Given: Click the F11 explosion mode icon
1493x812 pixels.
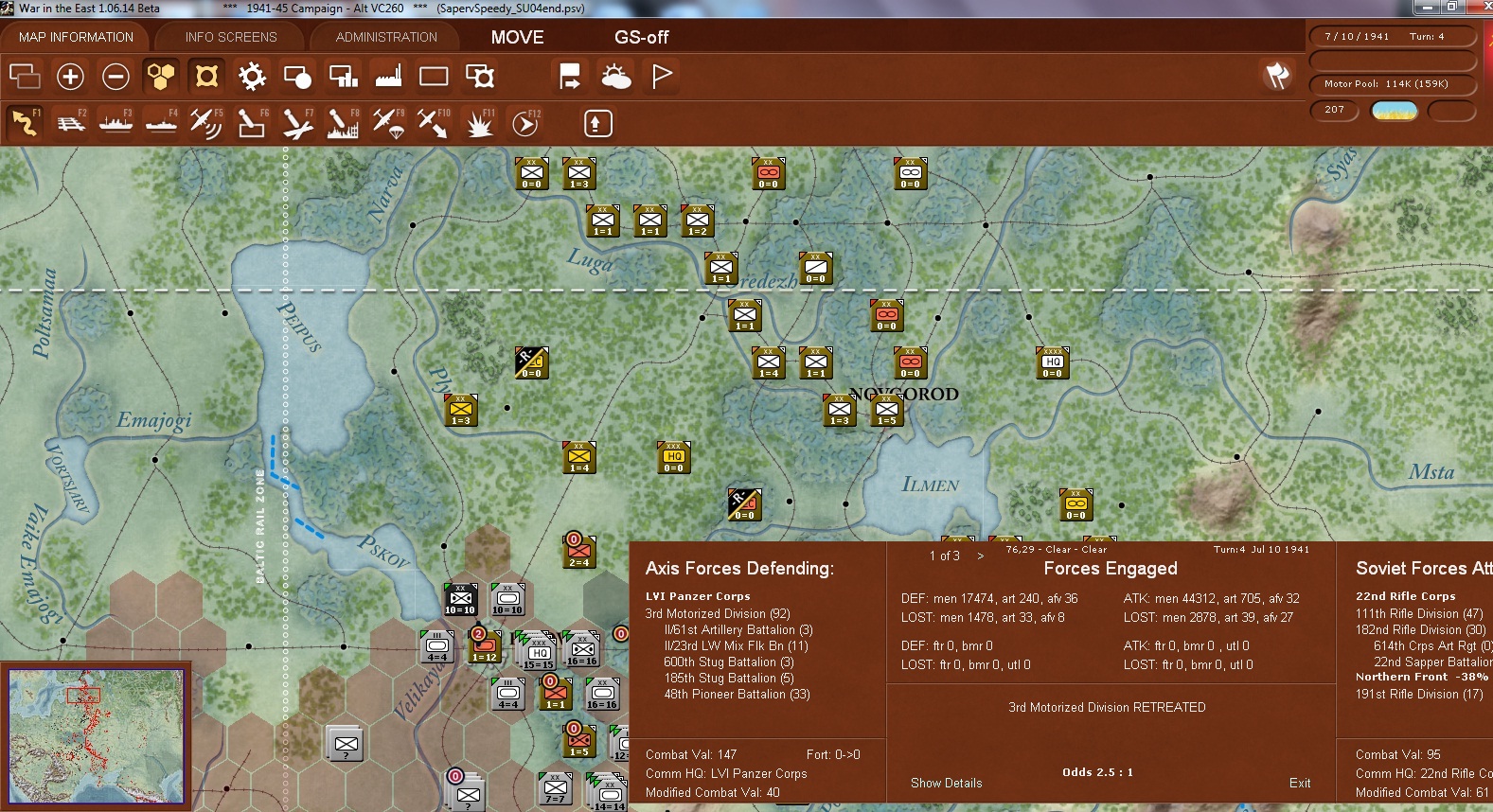Looking at the screenshot, I should [x=480, y=123].
